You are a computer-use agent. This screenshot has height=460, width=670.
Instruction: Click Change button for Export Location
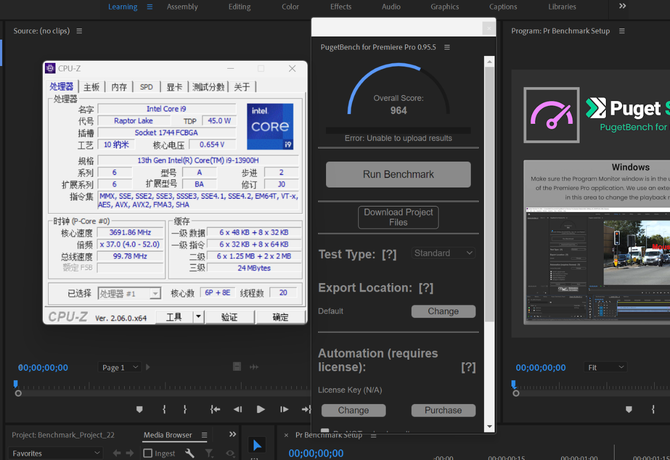tap(443, 311)
